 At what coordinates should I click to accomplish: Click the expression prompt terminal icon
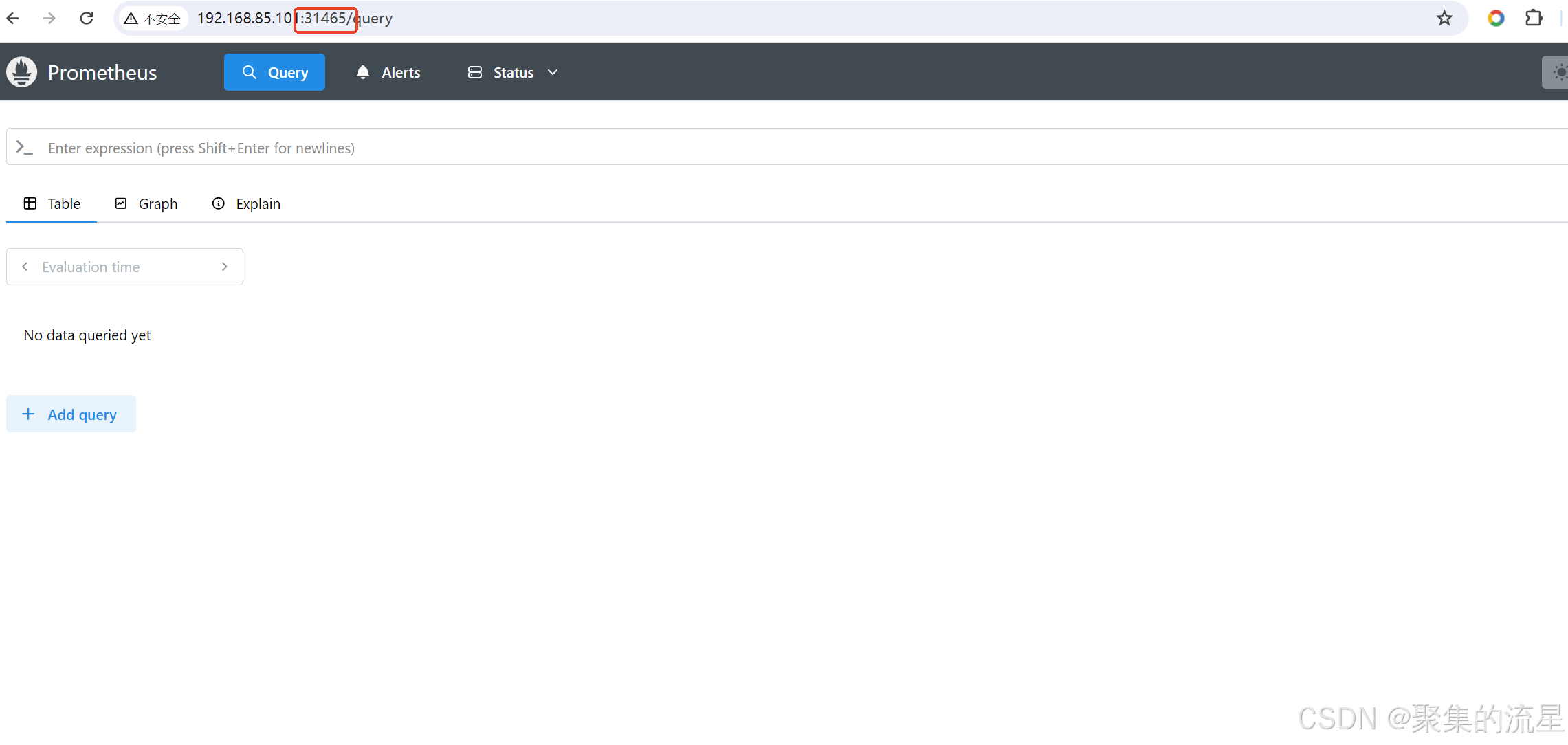[25, 148]
